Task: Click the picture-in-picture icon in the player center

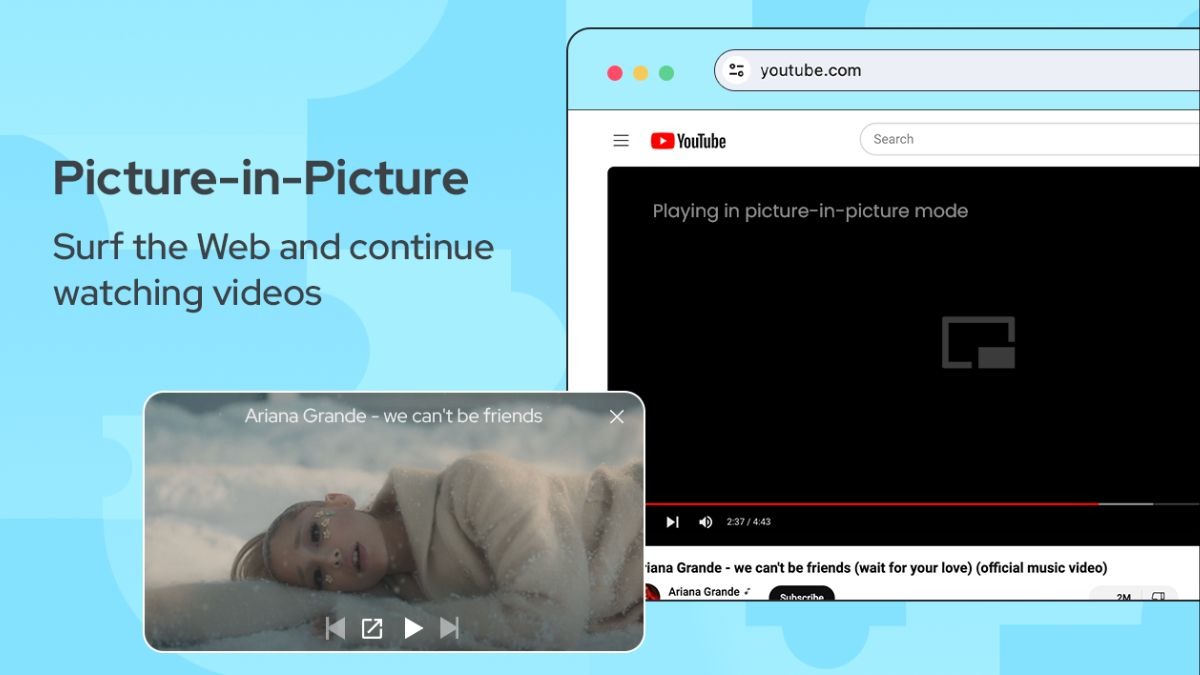Action: pos(979,343)
